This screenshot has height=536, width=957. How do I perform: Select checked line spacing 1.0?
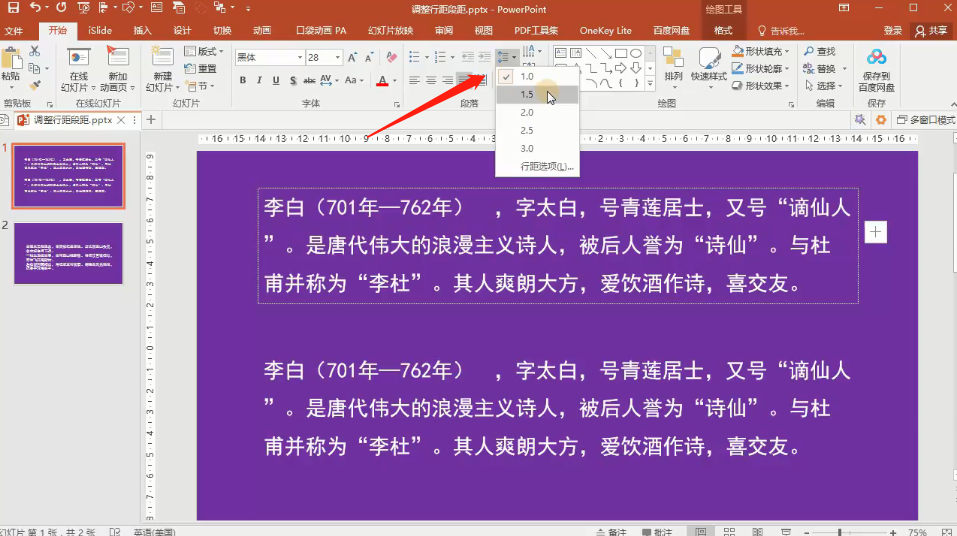(x=537, y=76)
